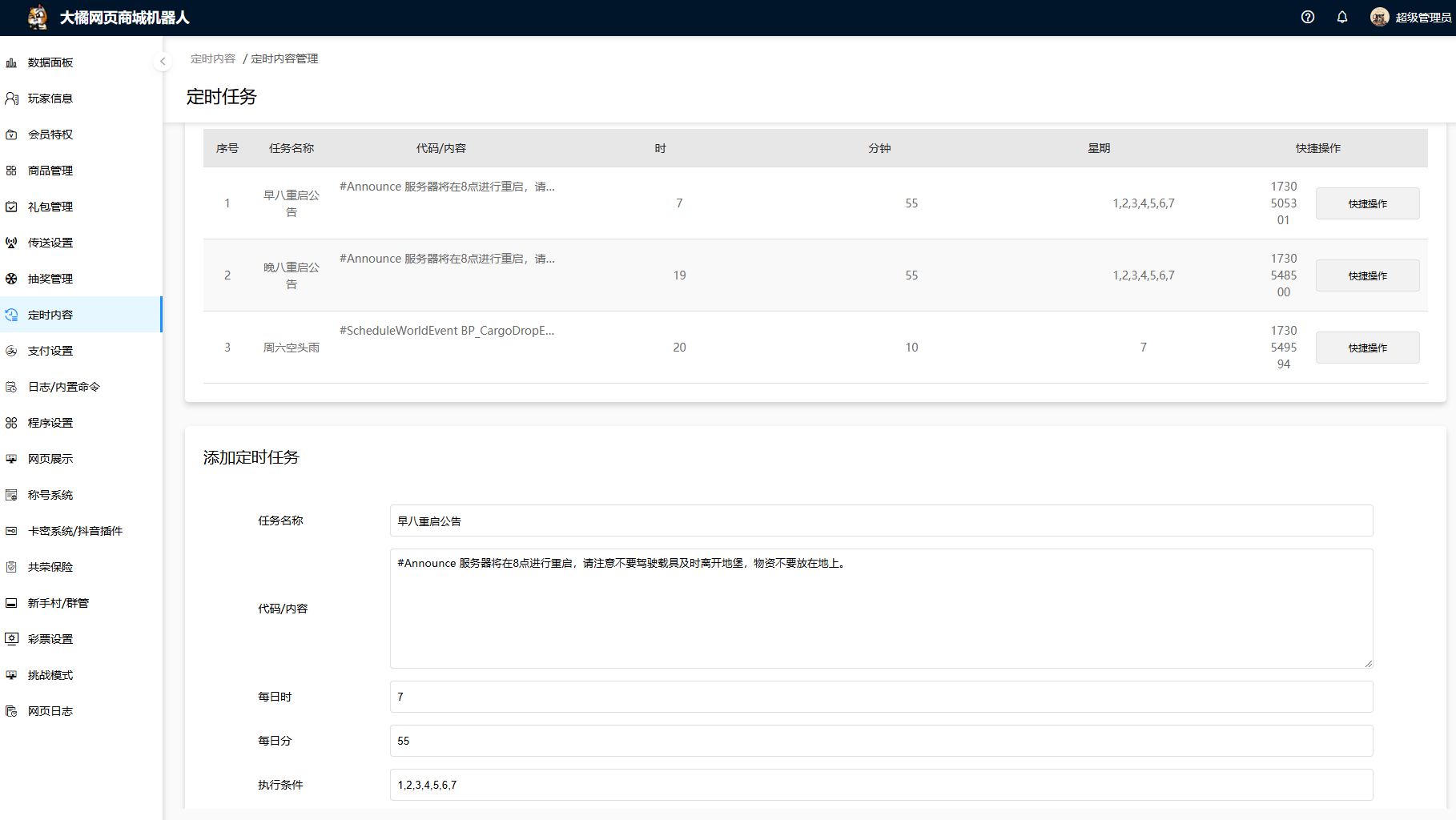The height and width of the screenshot is (820, 1456).
Task: Click the super admin avatar
Action: (1379, 17)
